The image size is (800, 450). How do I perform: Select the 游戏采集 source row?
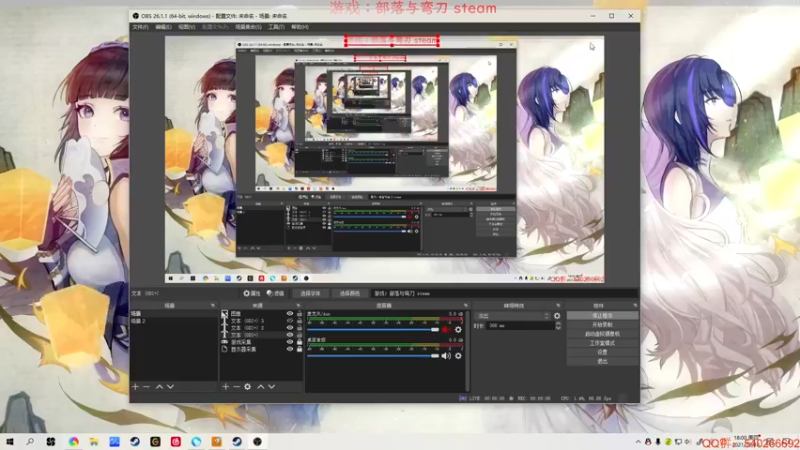(x=260, y=342)
